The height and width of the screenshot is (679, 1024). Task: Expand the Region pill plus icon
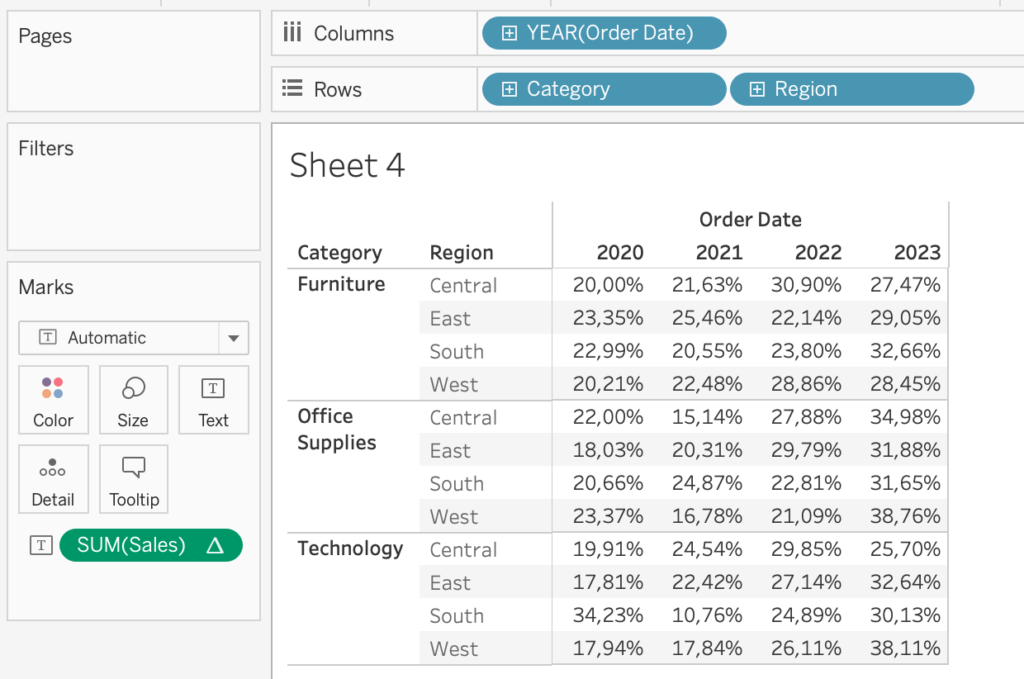[x=757, y=89]
